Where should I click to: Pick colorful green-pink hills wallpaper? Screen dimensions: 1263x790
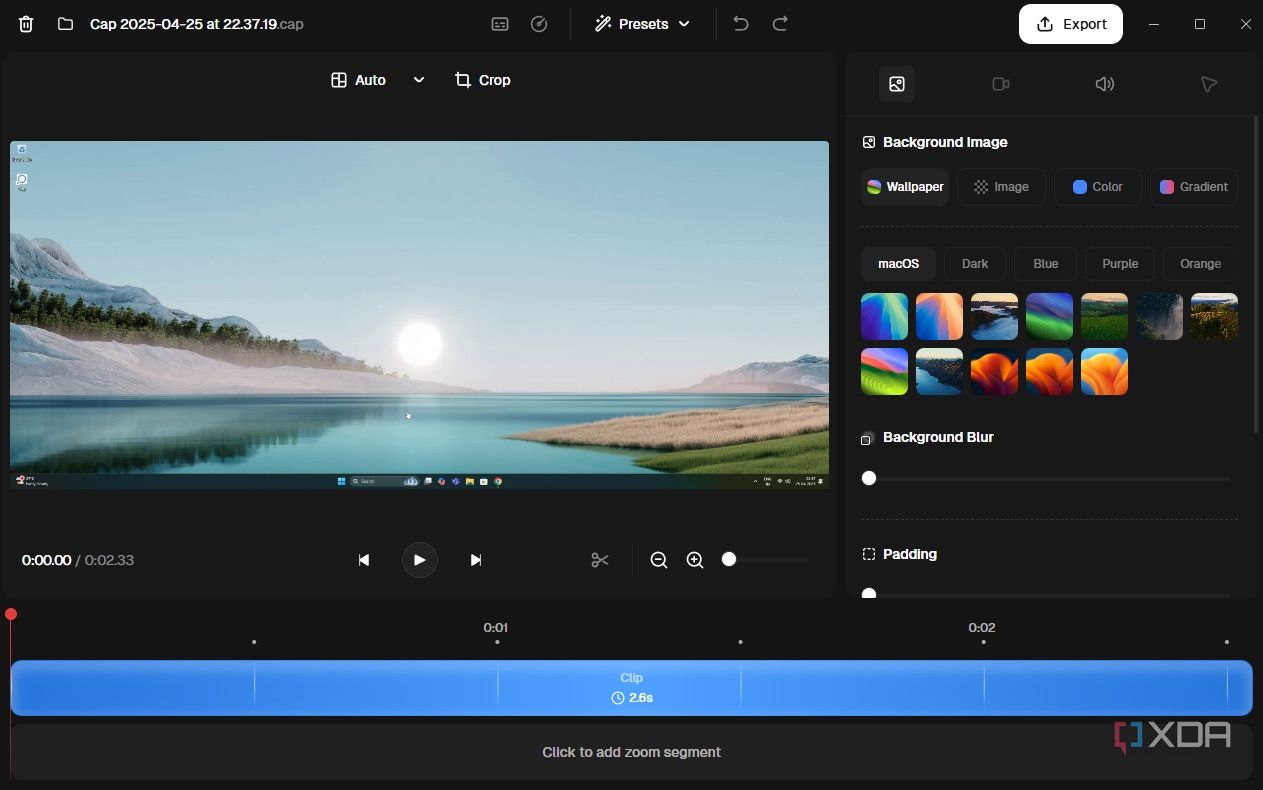tap(885, 371)
